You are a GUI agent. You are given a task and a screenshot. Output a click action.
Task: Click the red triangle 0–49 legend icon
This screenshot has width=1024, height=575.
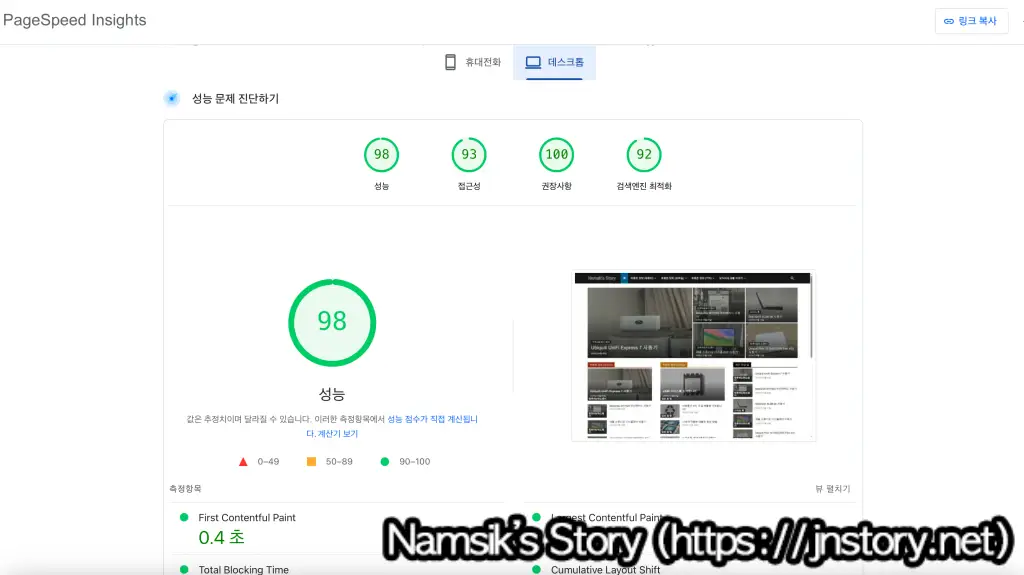[x=243, y=462]
